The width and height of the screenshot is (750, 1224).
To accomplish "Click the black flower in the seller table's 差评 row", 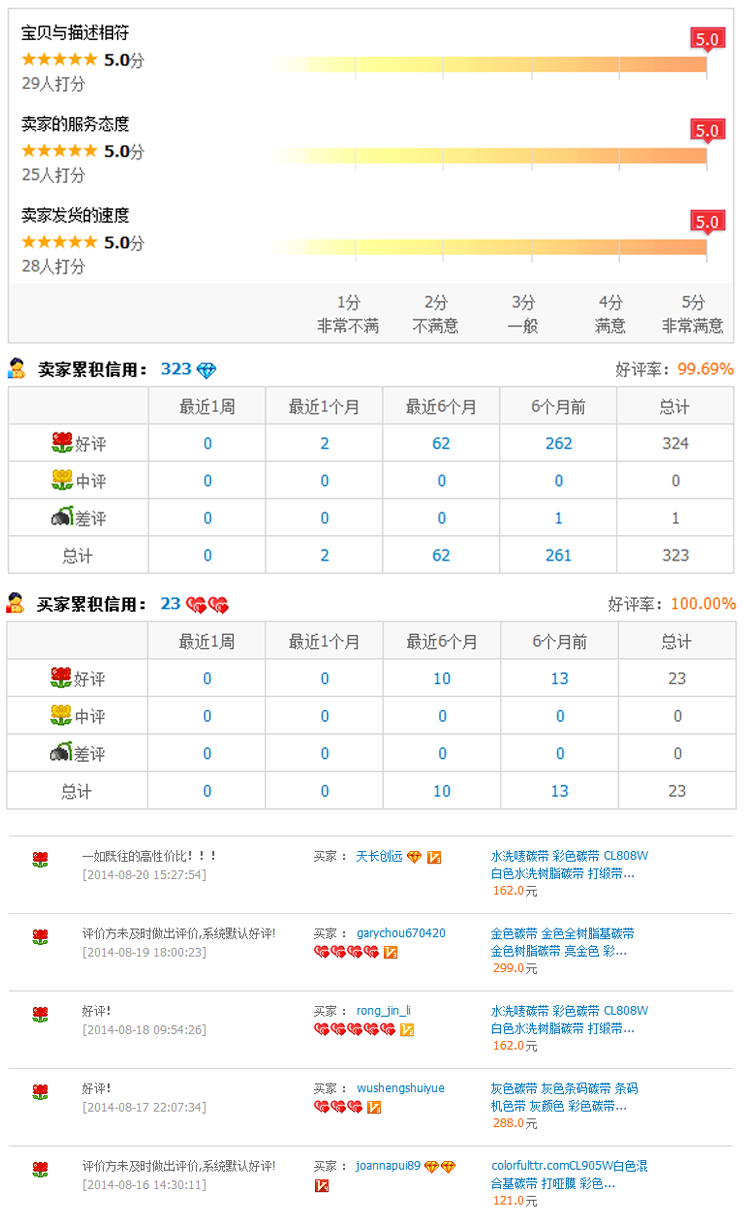I will [x=61, y=518].
